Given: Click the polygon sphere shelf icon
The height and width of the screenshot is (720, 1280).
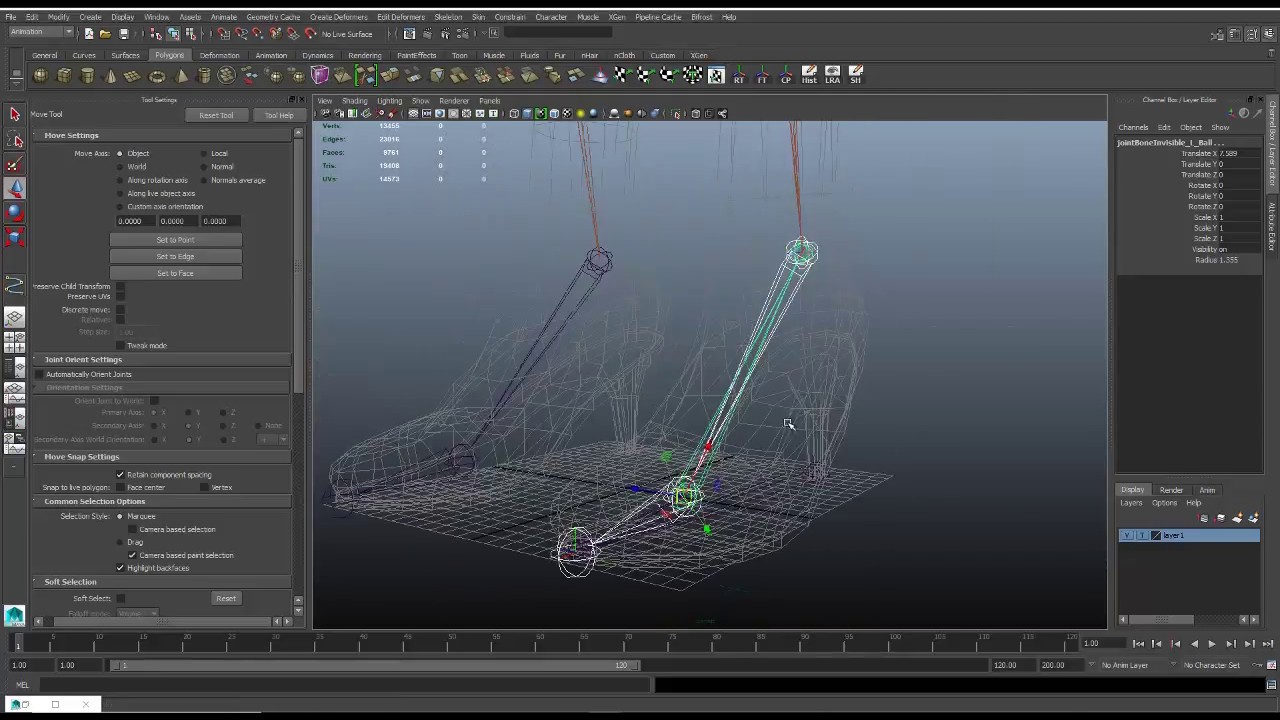Looking at the screenshot, I should pos(40,76).
